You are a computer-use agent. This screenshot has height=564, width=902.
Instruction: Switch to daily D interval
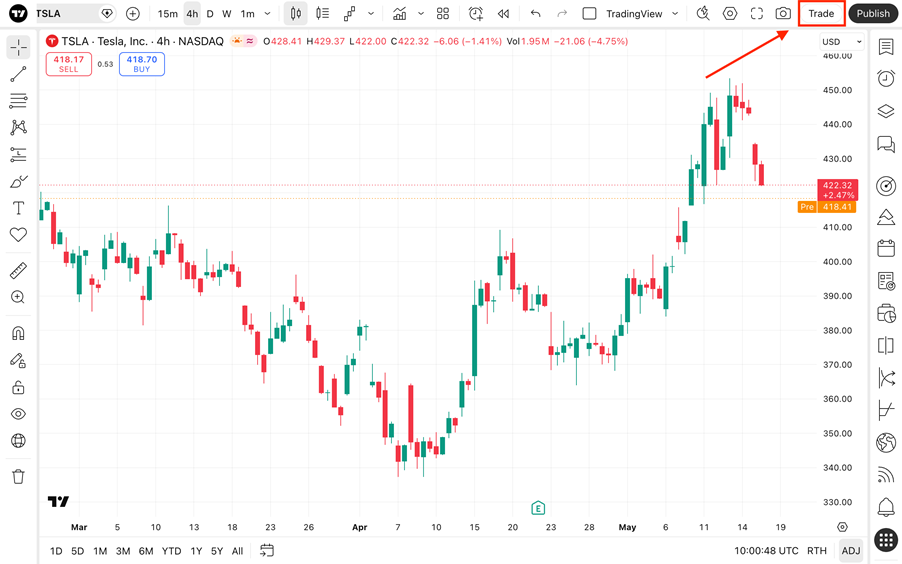tap(210, 14)
